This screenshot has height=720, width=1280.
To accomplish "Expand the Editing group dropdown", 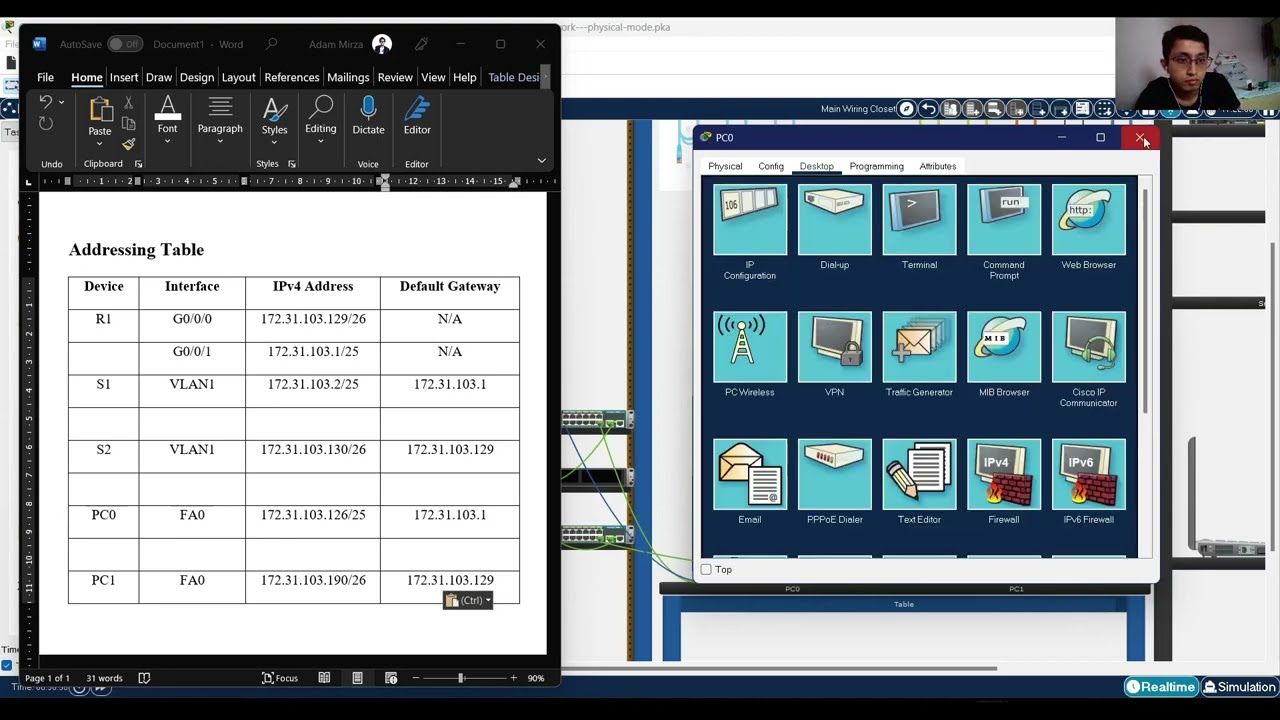I will point(320,142).
